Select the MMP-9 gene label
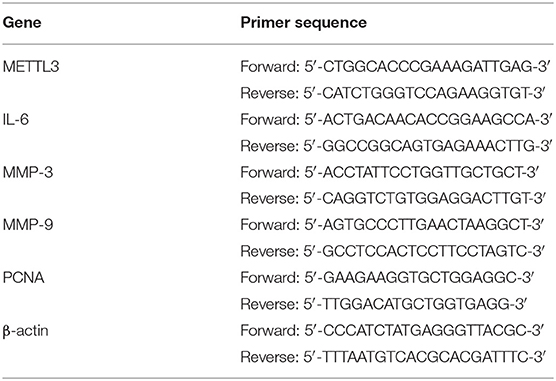Viewport: 556px width, 381px height. (28, 225)
